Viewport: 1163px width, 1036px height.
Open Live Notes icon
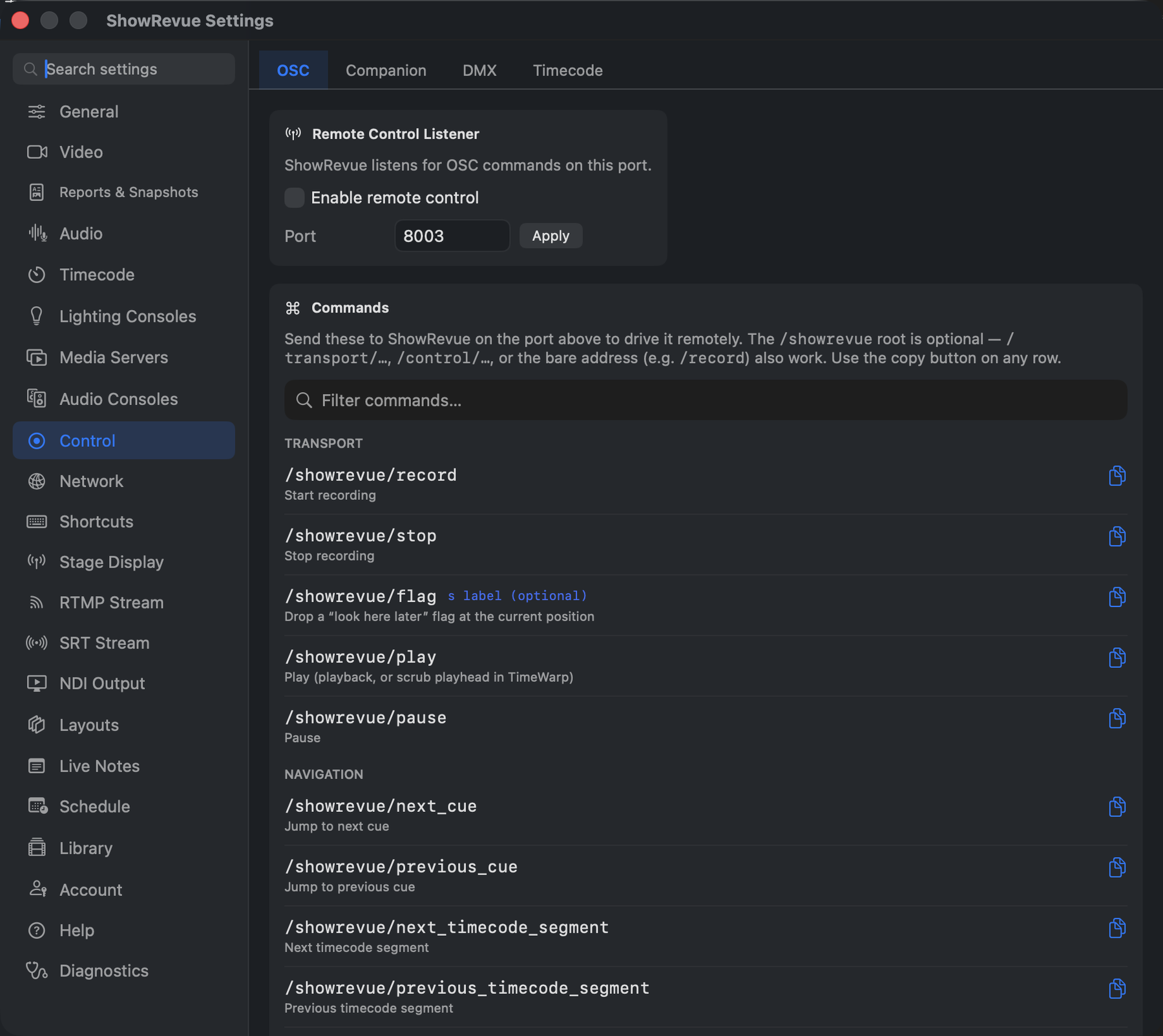(x=37, y=766)
